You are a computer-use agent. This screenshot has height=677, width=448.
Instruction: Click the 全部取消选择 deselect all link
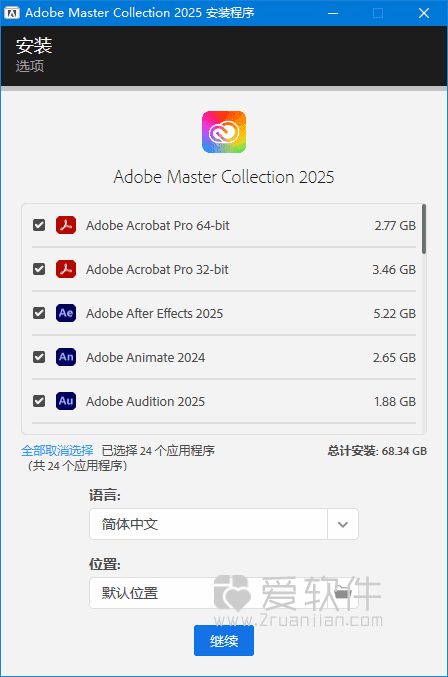click(57, 451)
